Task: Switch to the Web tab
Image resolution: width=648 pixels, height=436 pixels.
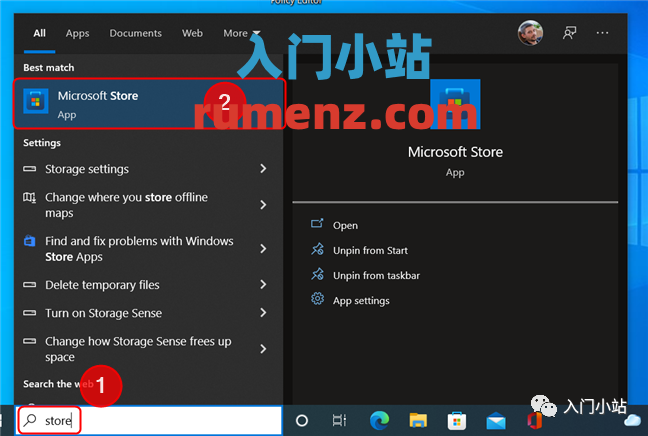Action: tap(192, 33)
